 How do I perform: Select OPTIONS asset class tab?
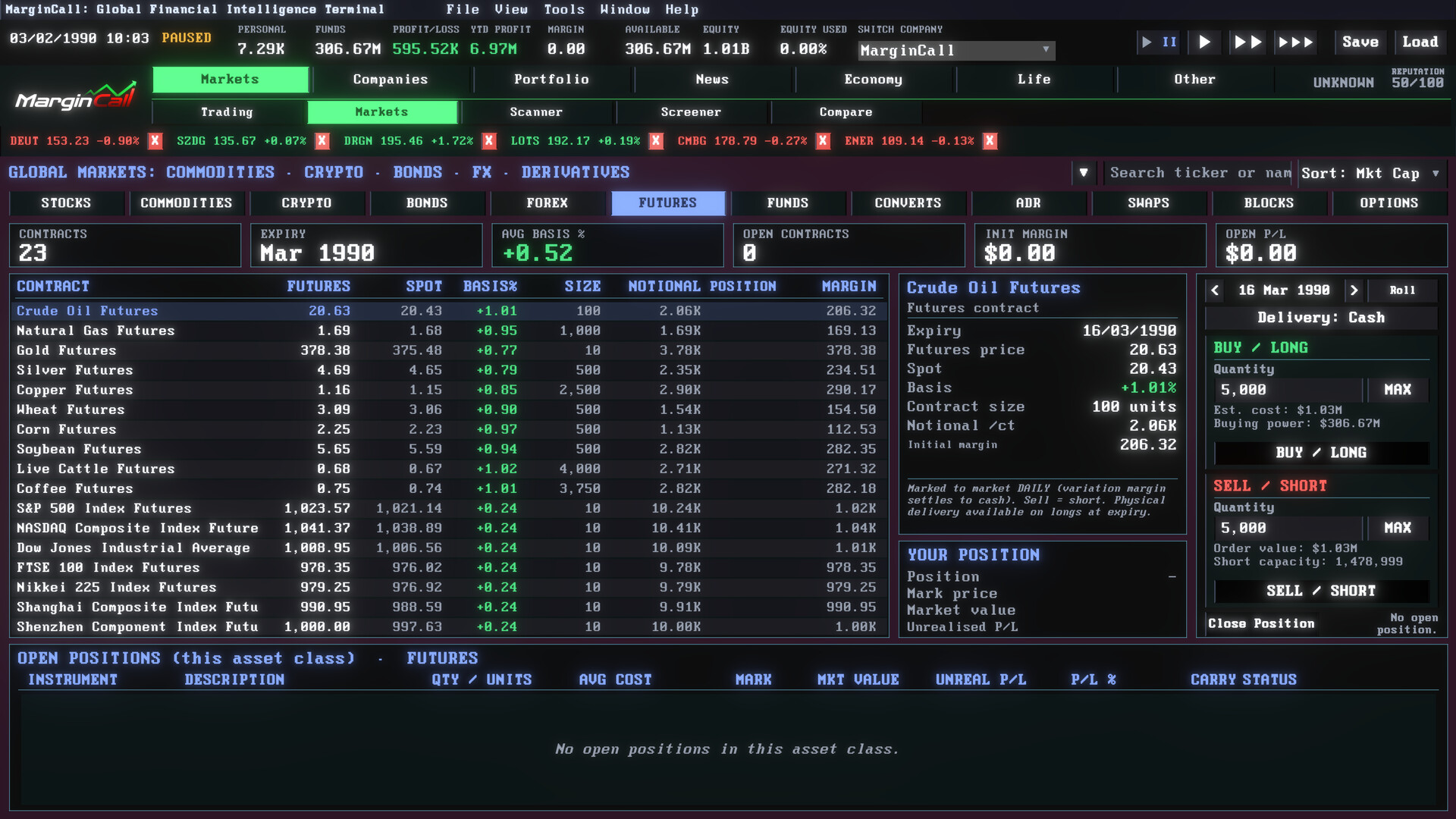(1389, 203)
